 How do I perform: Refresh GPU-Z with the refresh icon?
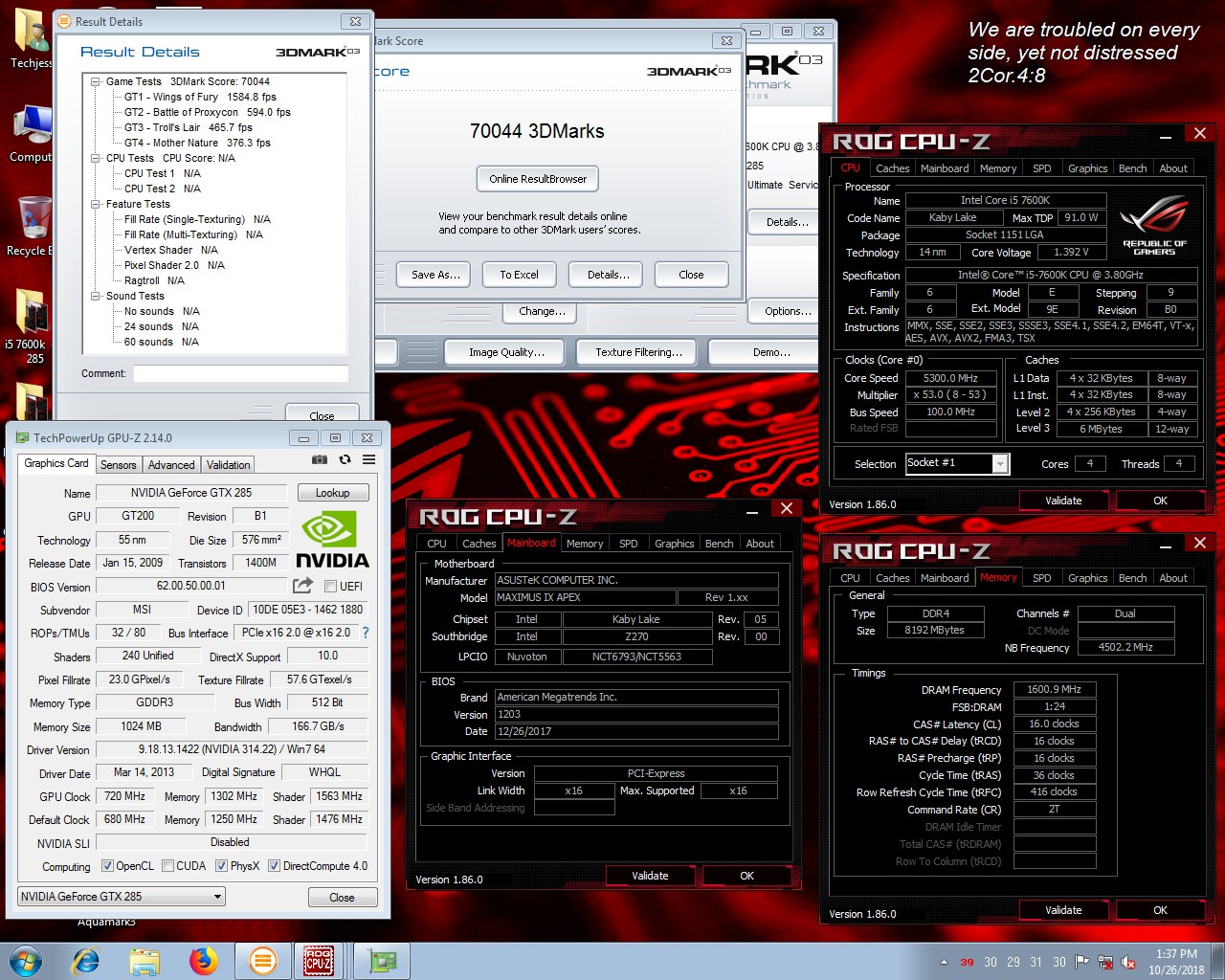point(345,460)
